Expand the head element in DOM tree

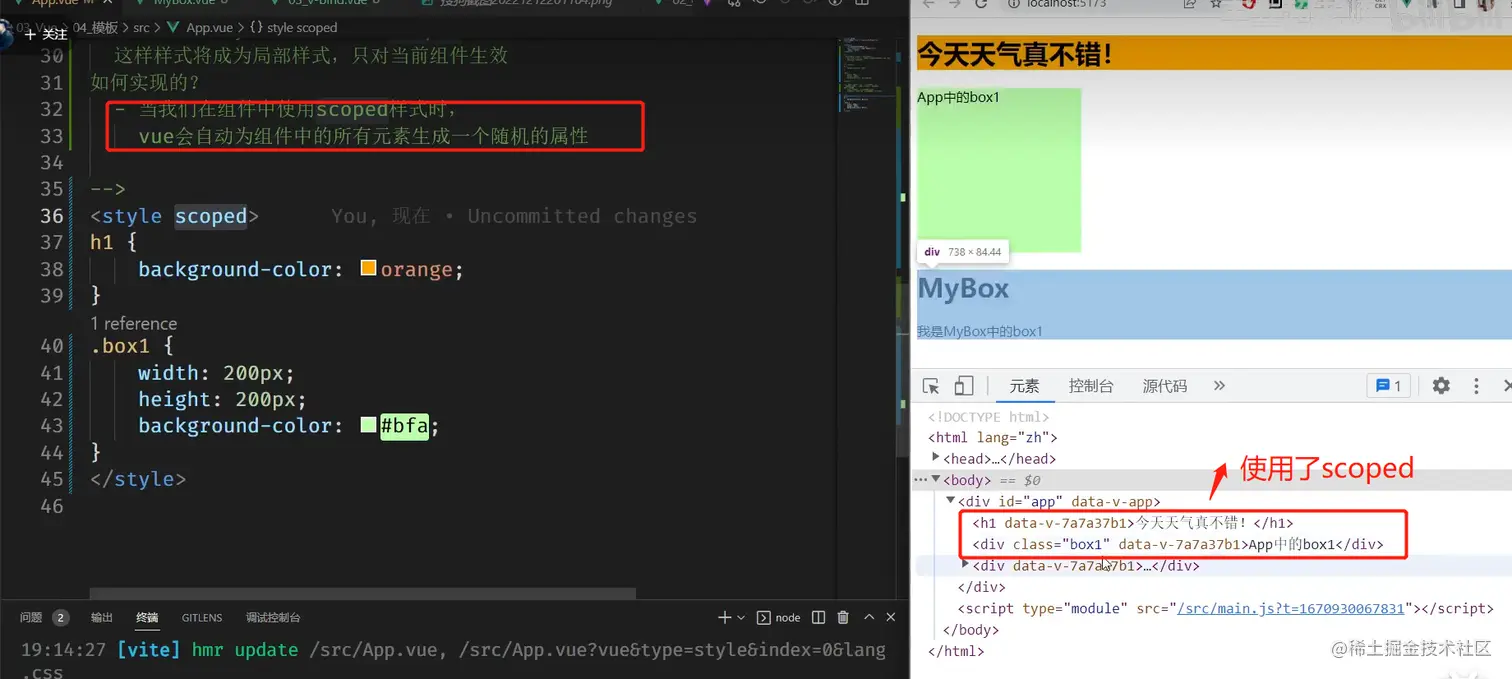(936, 459)
